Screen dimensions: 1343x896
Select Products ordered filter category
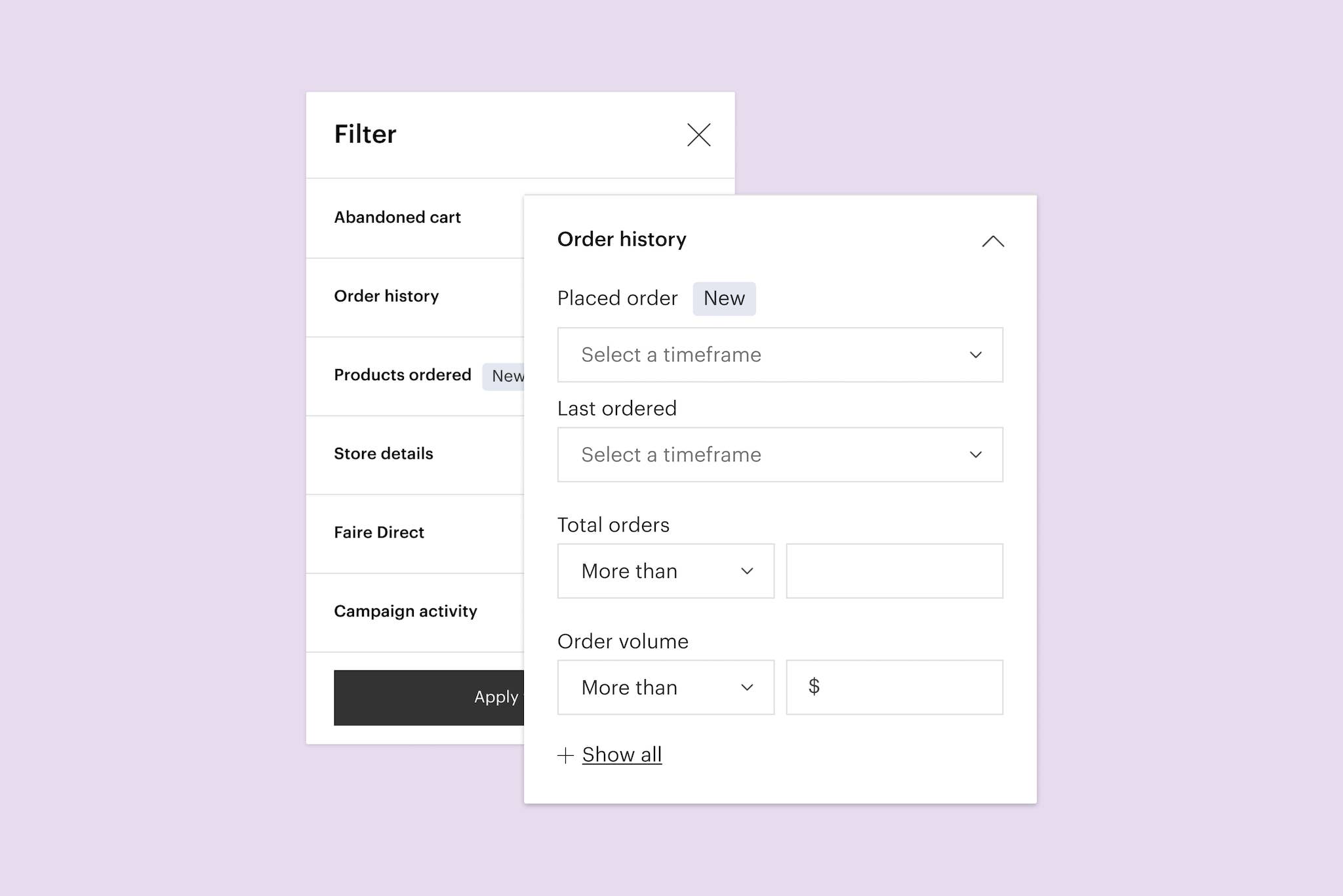coord(403,375)
